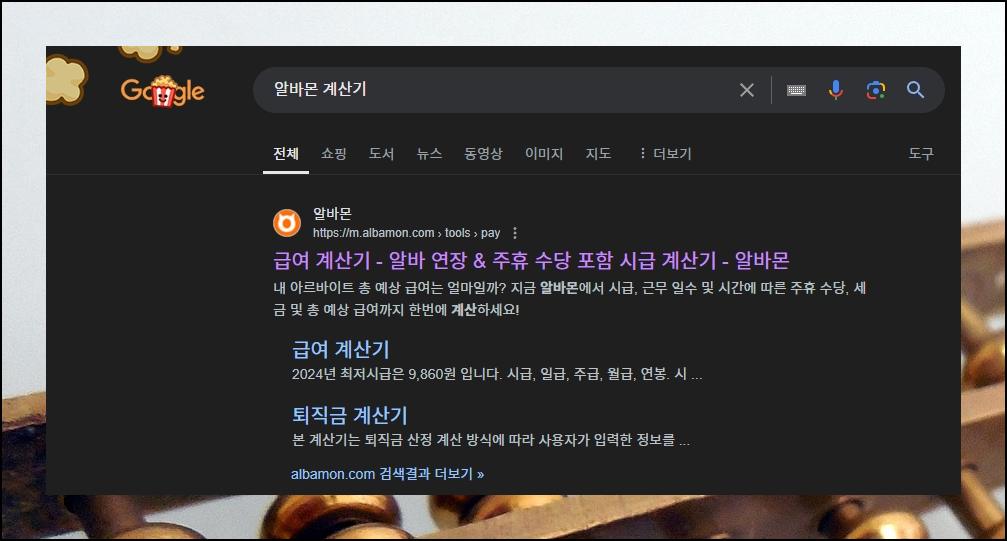Viewport: 1007px width, 541px height.
Task: Open the 지도 tab
Action: click(598, 154)
